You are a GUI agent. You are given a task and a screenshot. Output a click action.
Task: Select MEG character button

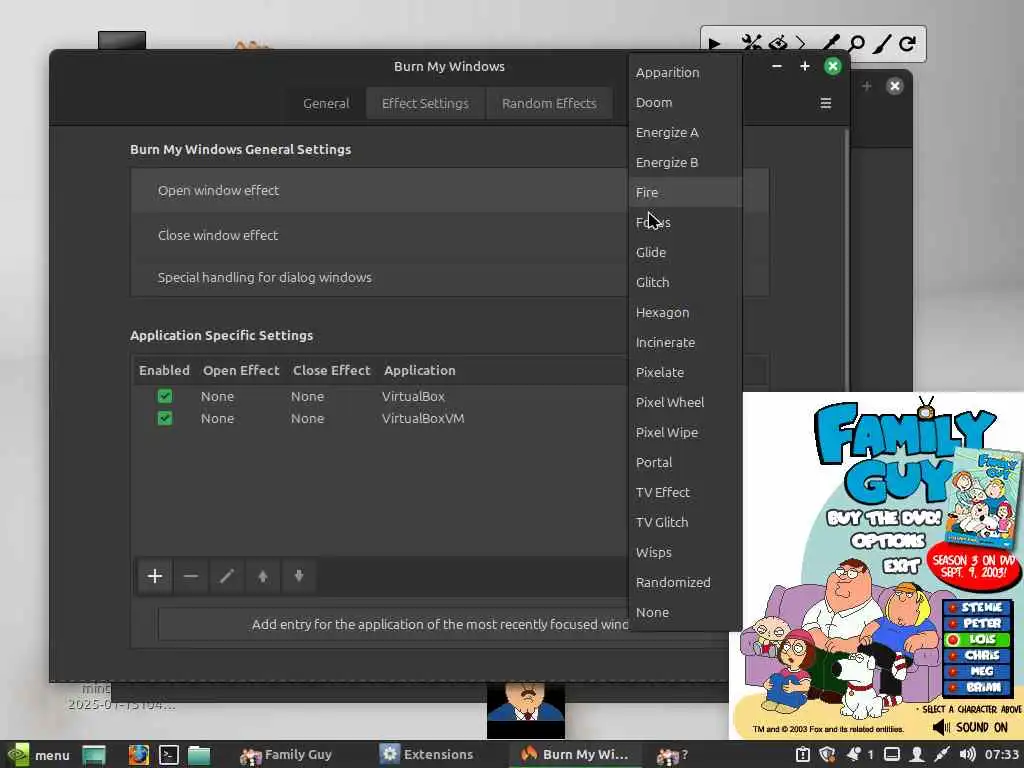(x=978, y=671)
